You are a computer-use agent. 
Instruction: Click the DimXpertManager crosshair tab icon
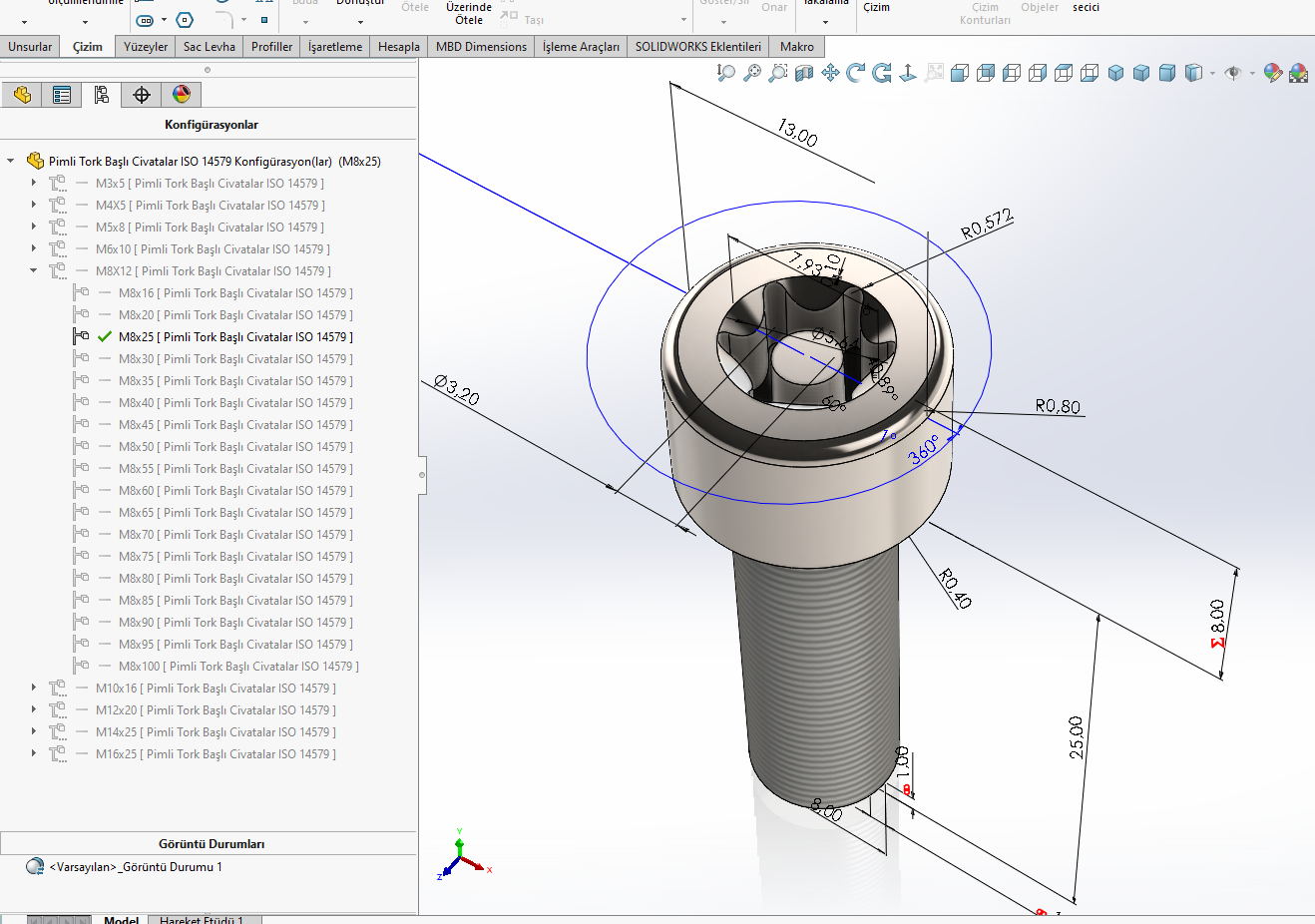click(x=142, y=95)
